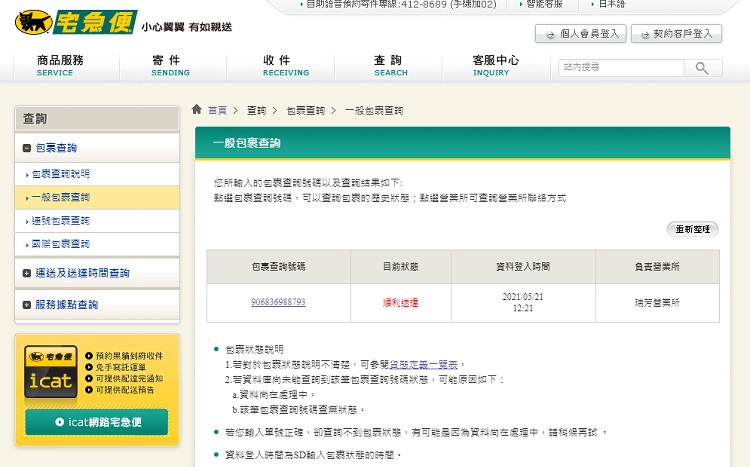The height and width of the screenshot is (467, 750).
Task: Click the 順利送達 status text
Action: point(400,302)
